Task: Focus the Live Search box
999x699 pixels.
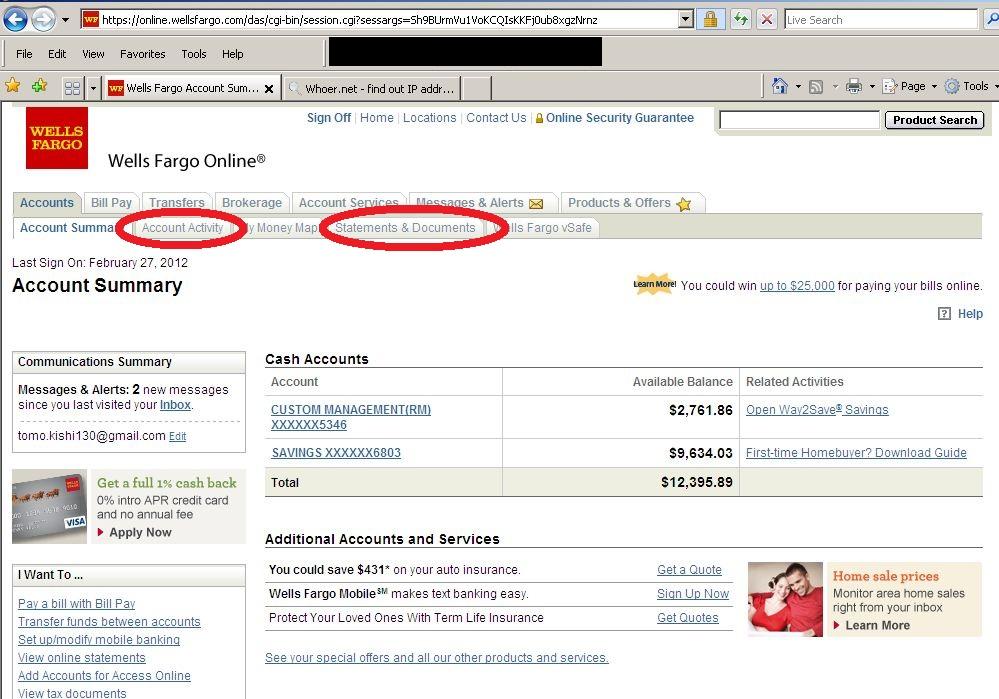Action: 880,20
